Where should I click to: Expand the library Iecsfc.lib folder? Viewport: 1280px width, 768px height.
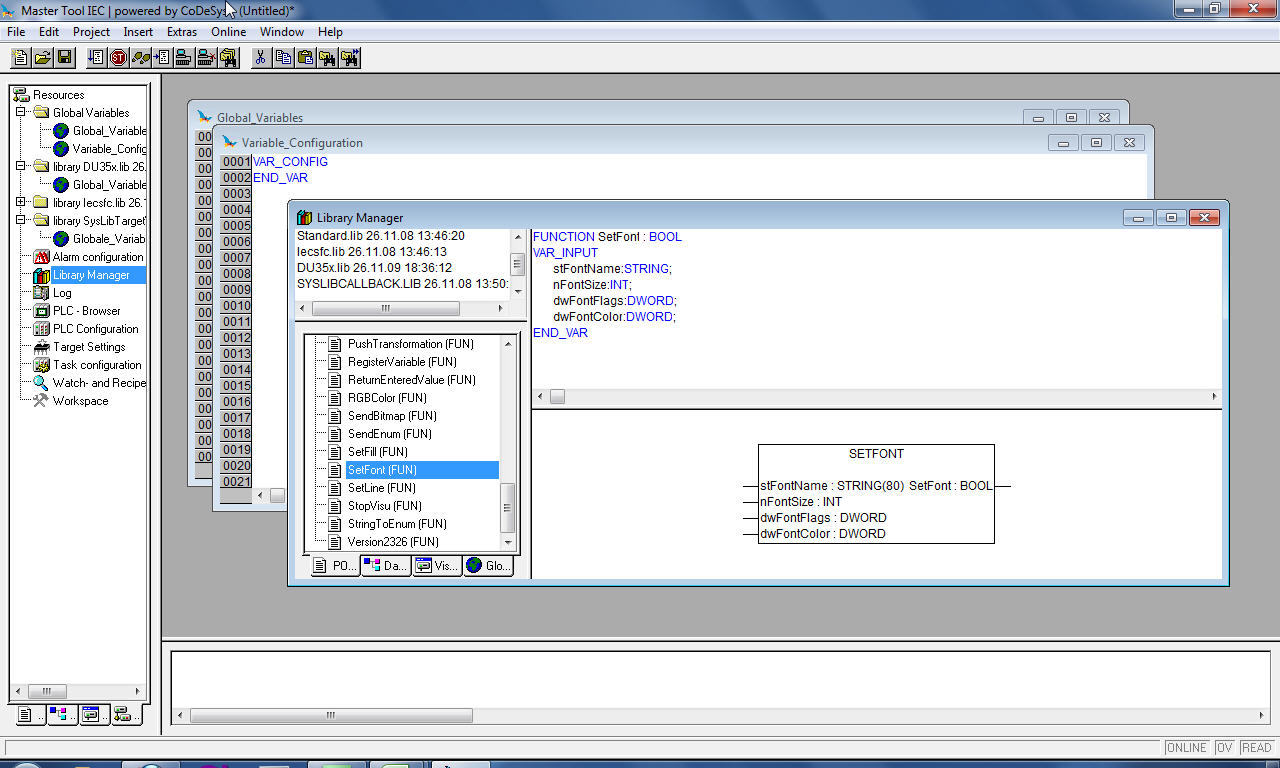click(x=20, y=203)
